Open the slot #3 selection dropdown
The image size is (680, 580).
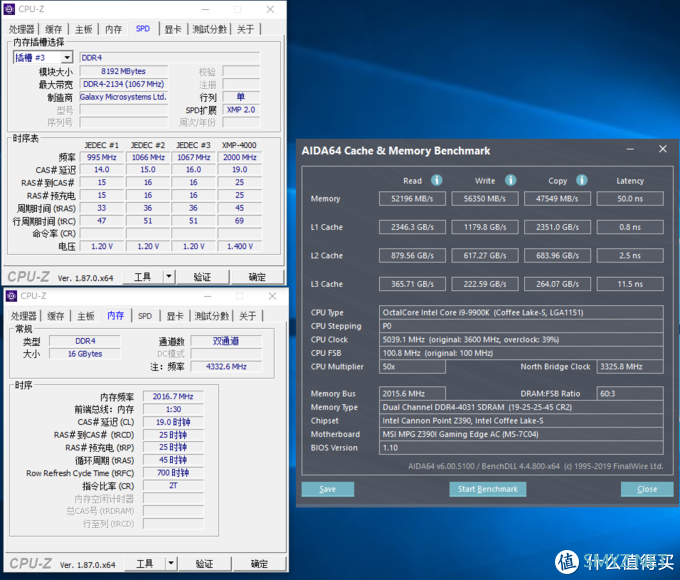67,57
